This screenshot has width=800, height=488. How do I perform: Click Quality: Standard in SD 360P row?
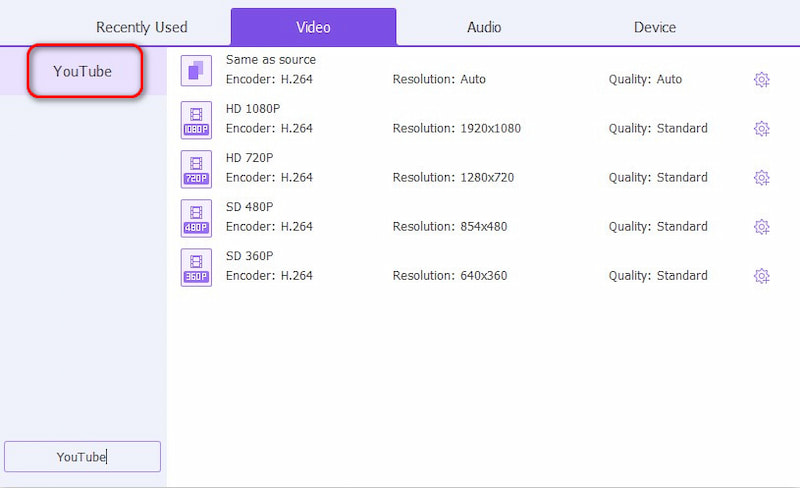(658, 275)
